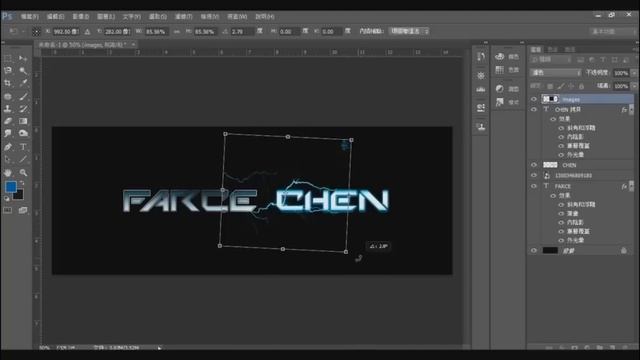This screenshot has height=360, width=640.
Task: Switch to the Layers panel tab
Action: (x=536, y=49)
